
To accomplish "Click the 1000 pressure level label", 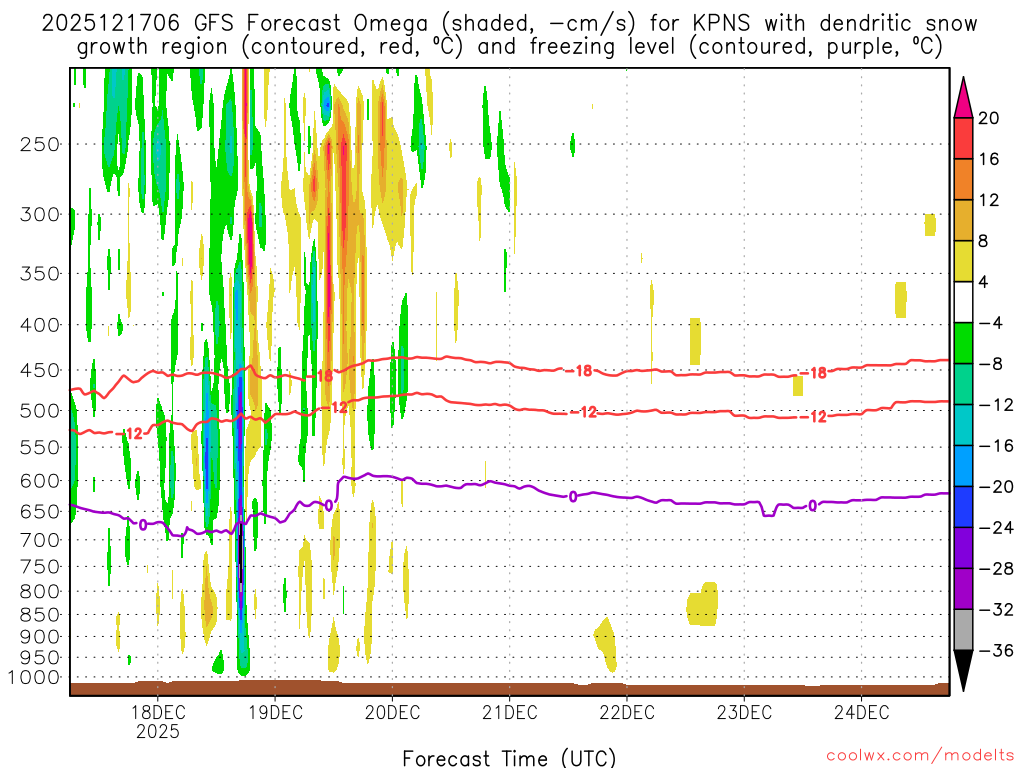I will 34,677.
